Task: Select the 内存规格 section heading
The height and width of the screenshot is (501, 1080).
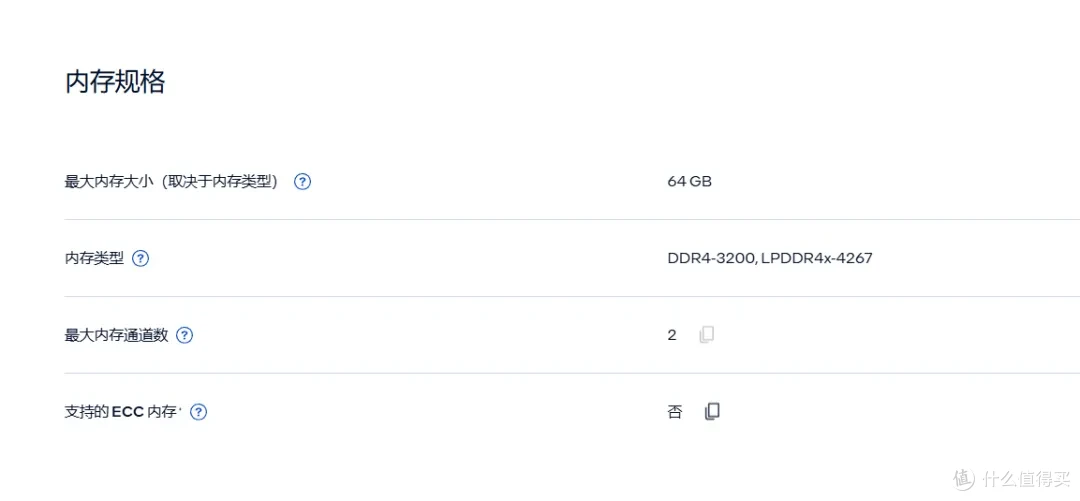Action: [115, 82]
